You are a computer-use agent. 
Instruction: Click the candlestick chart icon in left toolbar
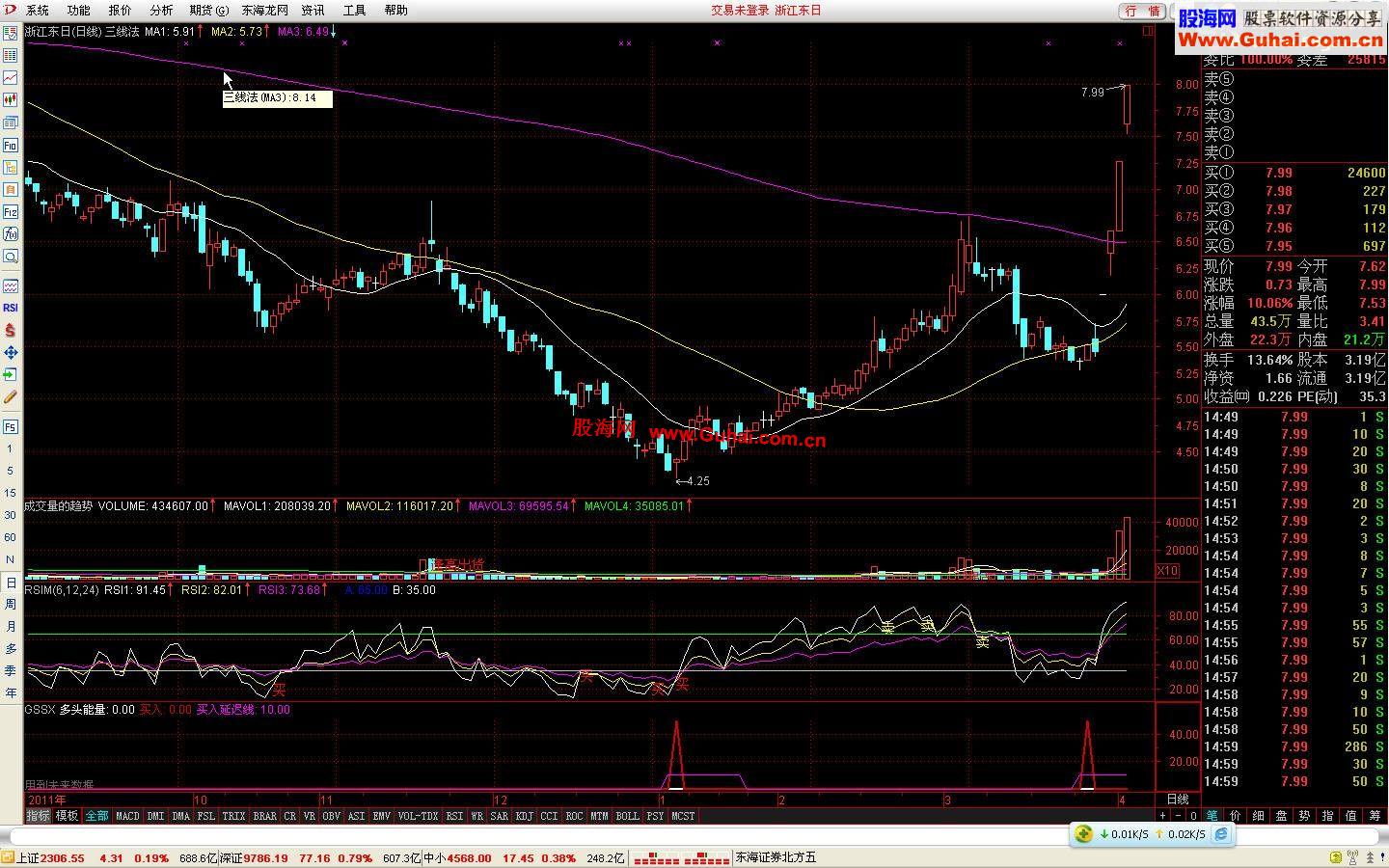pos(11,99)
